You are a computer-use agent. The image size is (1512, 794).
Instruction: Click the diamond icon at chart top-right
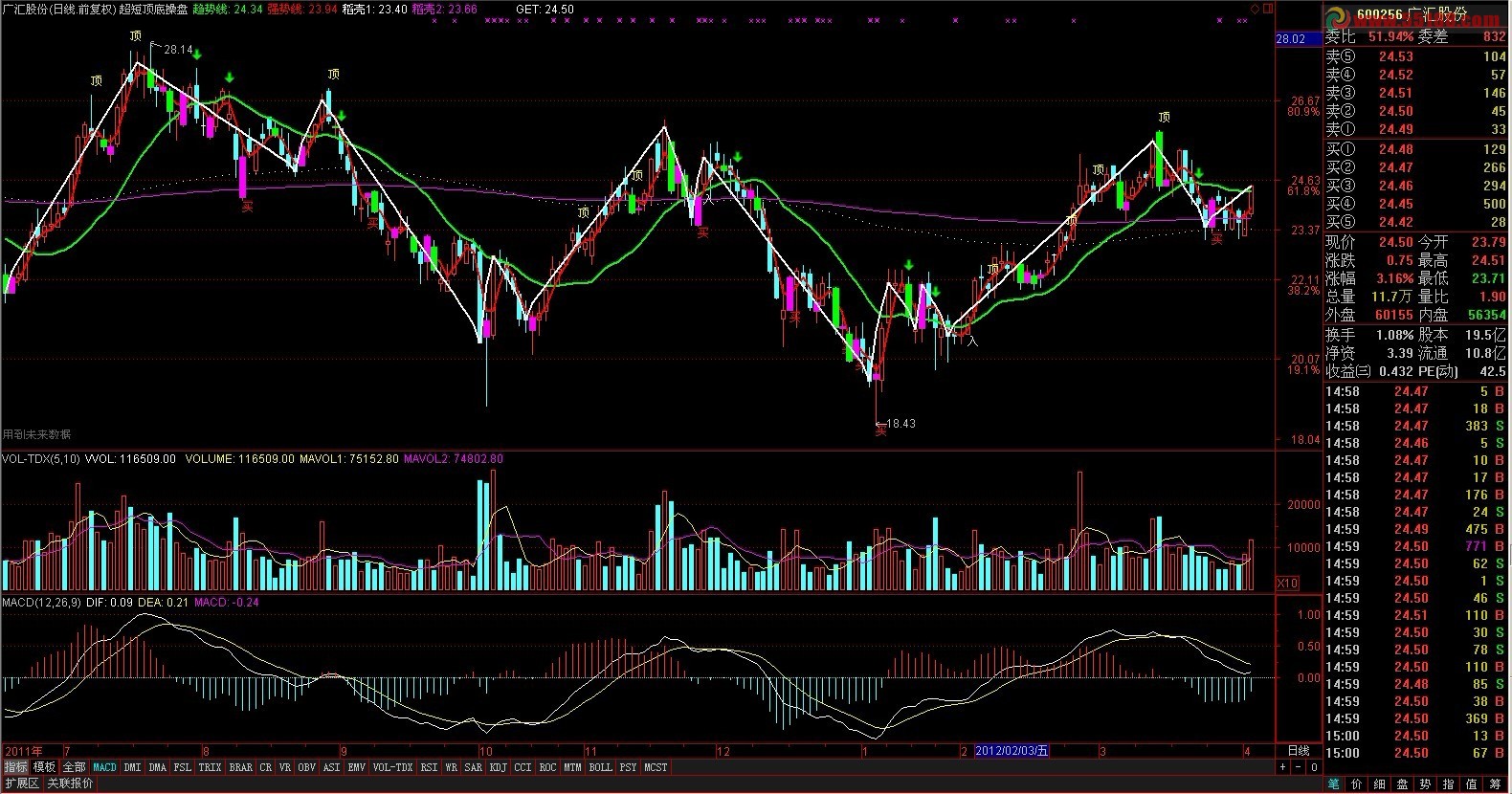[x=1256, y=9]
